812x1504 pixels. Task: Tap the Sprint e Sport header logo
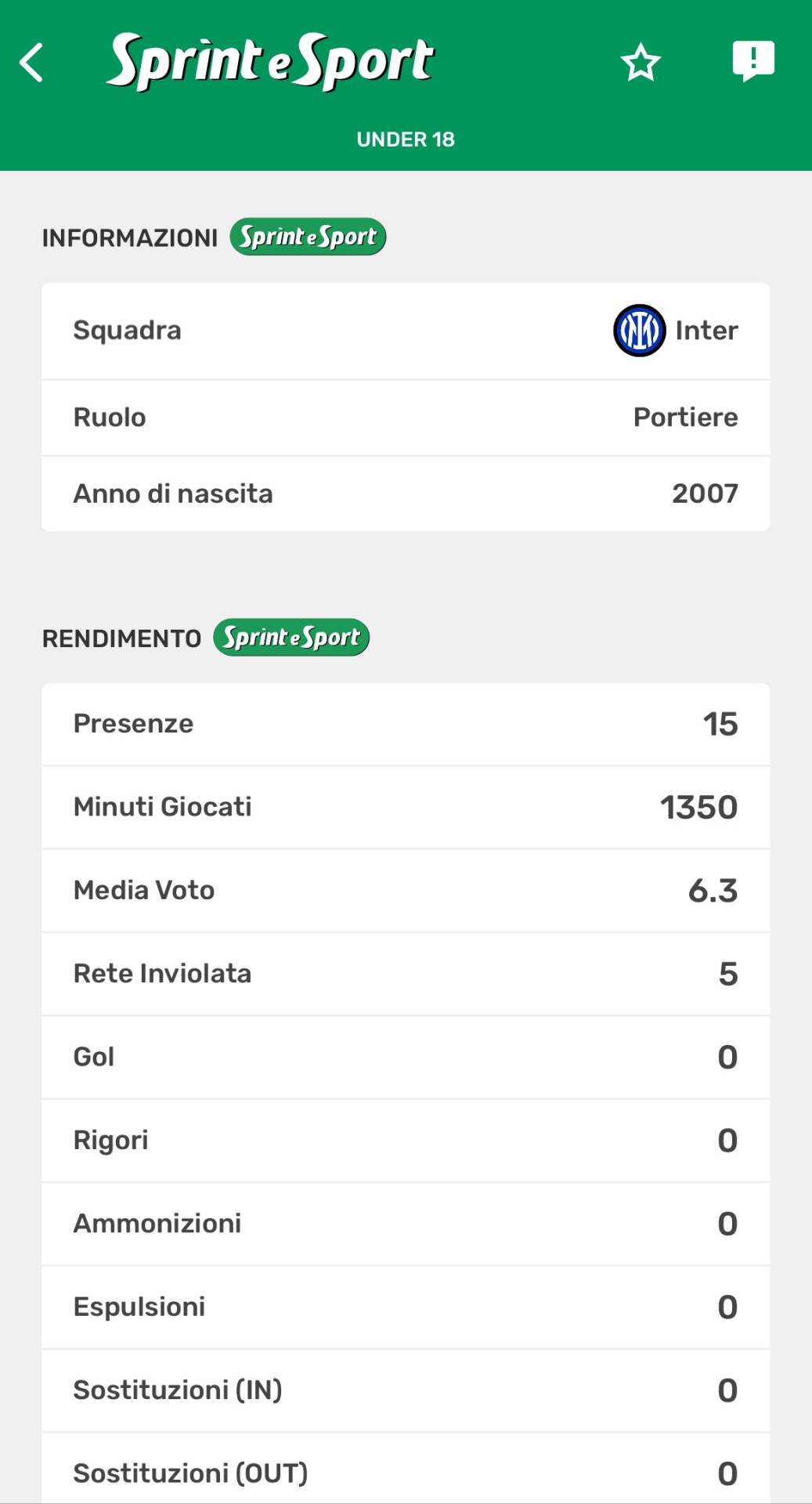[x=271, y=61]
